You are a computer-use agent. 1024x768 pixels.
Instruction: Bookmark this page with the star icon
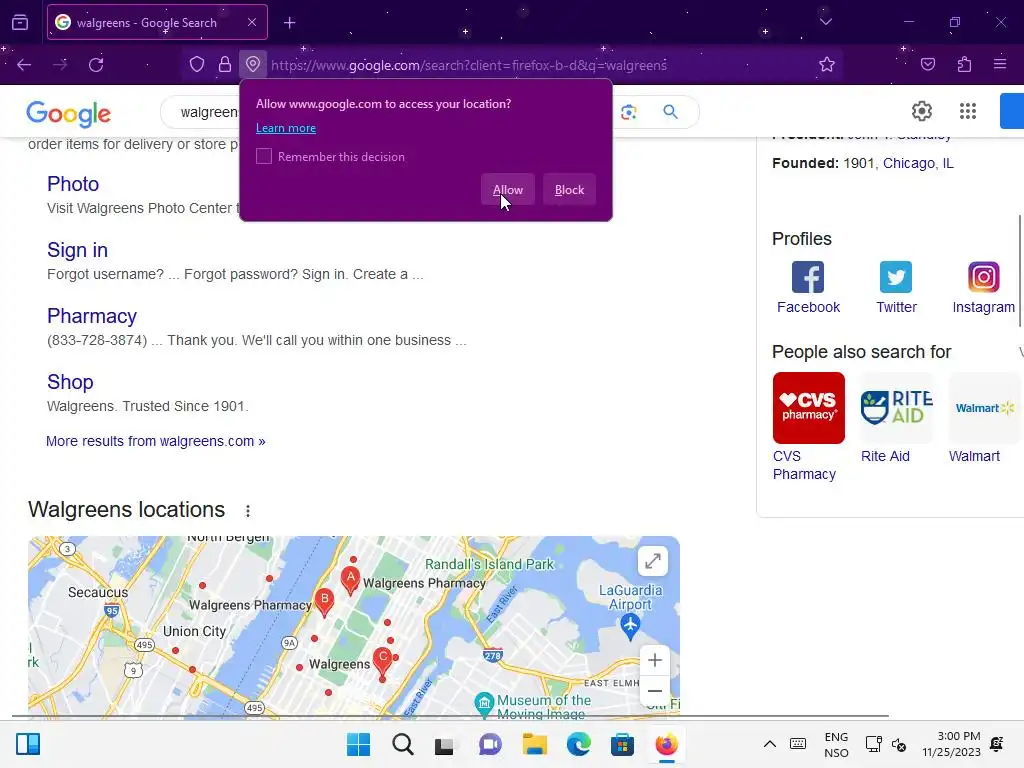827,65
